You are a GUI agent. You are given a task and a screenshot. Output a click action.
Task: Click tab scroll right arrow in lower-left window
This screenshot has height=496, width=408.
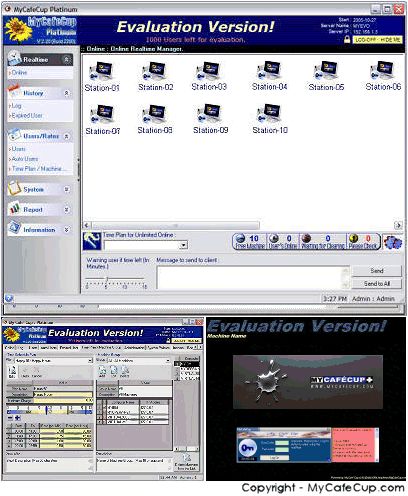click(200, 347)
